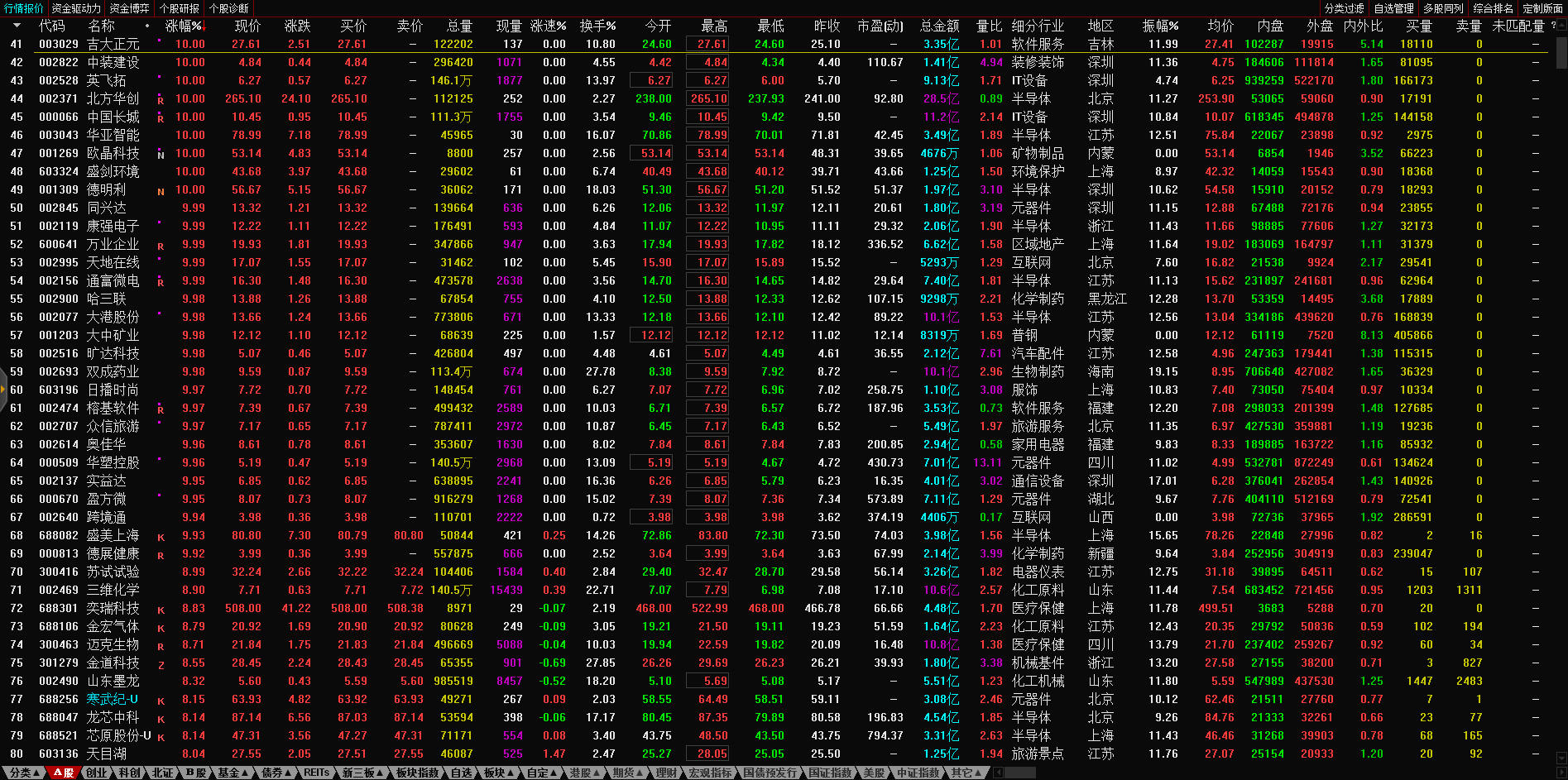Click the Z marker beside 金道科技
Image resolution: width=1568 pixels, height=780 pixels.
(x=161, y=664)
